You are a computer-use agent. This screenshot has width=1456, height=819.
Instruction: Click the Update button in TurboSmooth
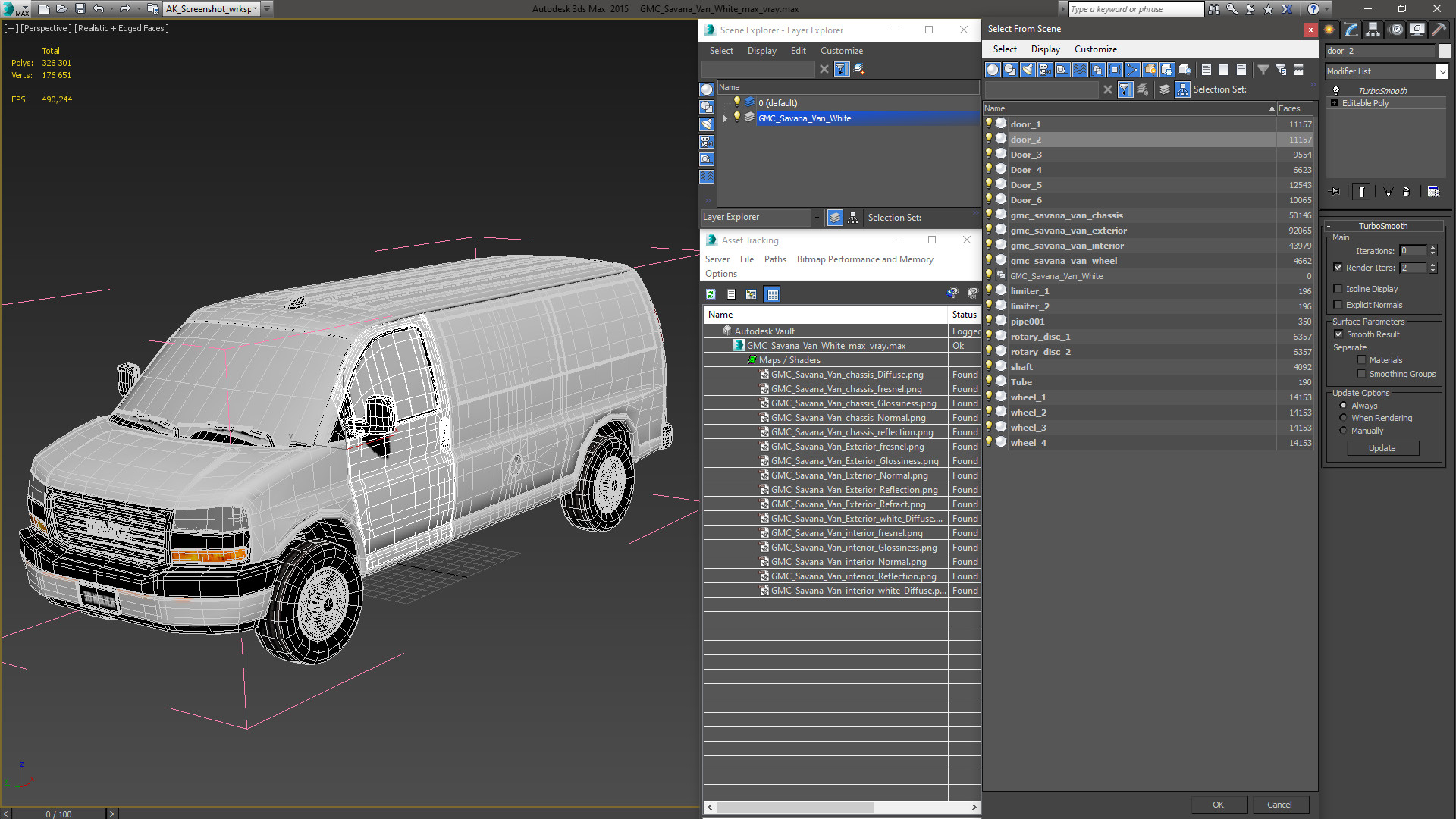coord(1382,448)
